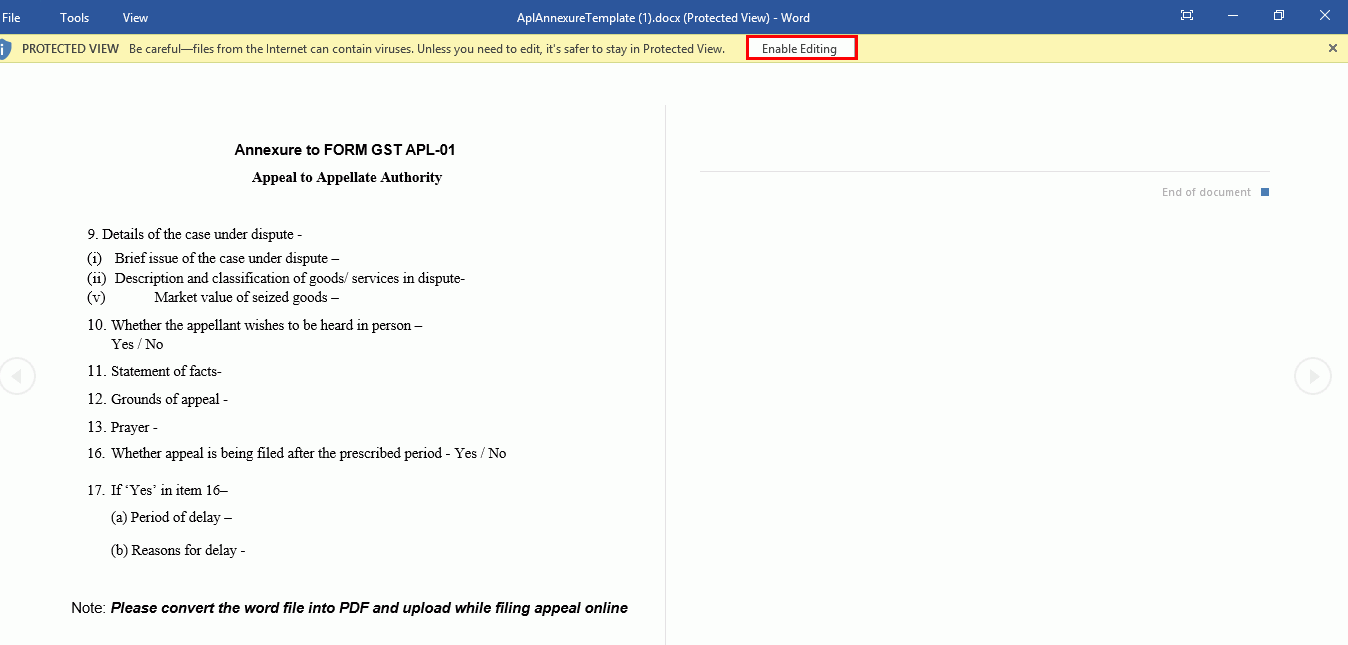Dismiss the Protected View bar with its X
Viewport: 1348px width, 645px height.
(x=1332, y=47)
